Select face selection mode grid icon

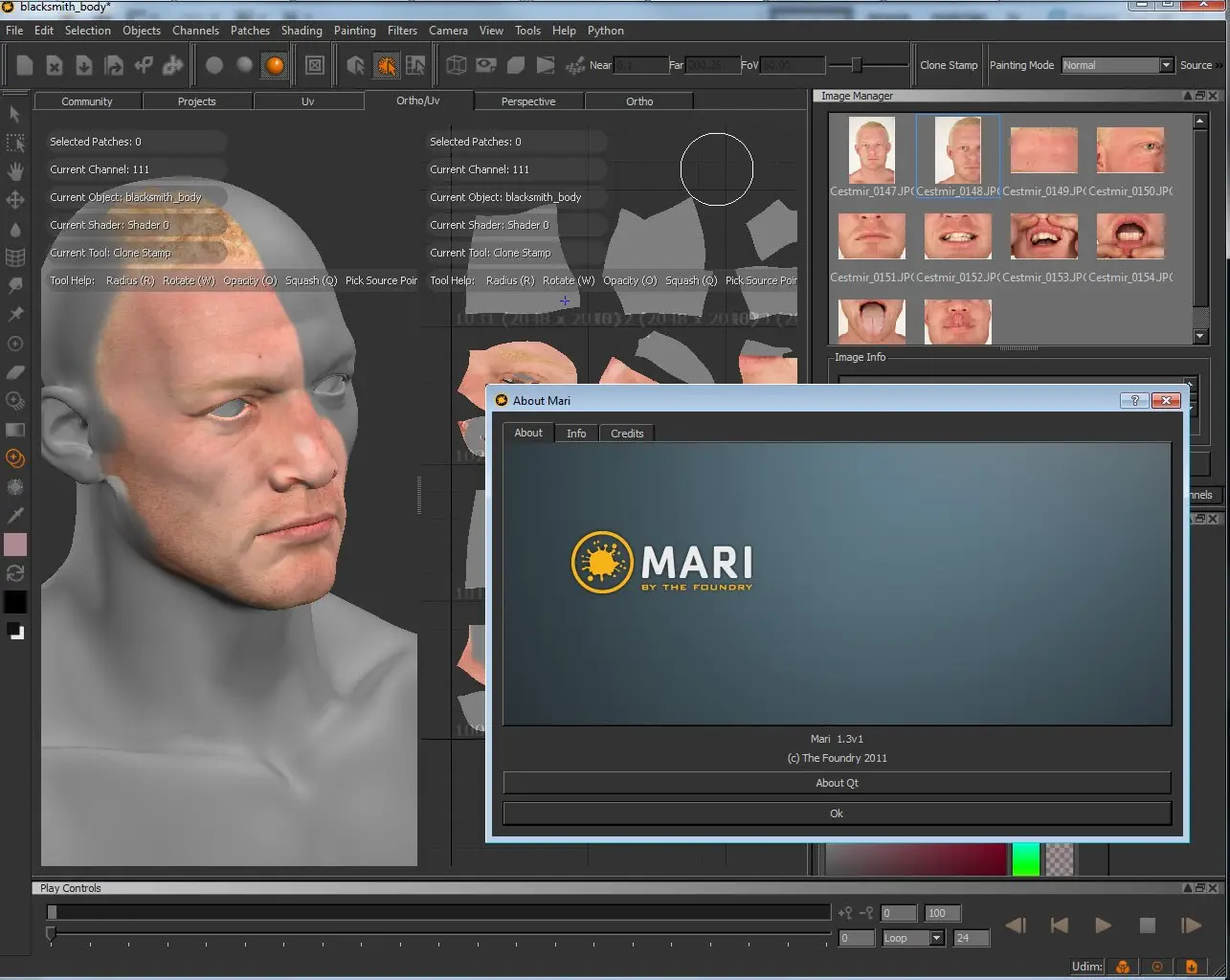coord(415,65)
